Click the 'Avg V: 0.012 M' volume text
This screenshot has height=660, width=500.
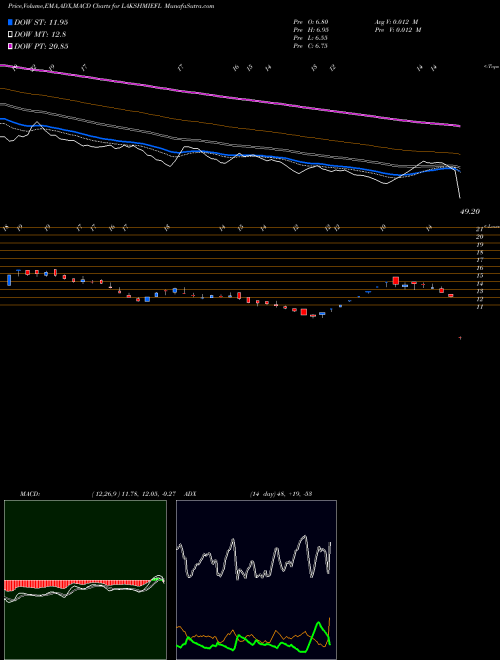(x=397, y=21)
